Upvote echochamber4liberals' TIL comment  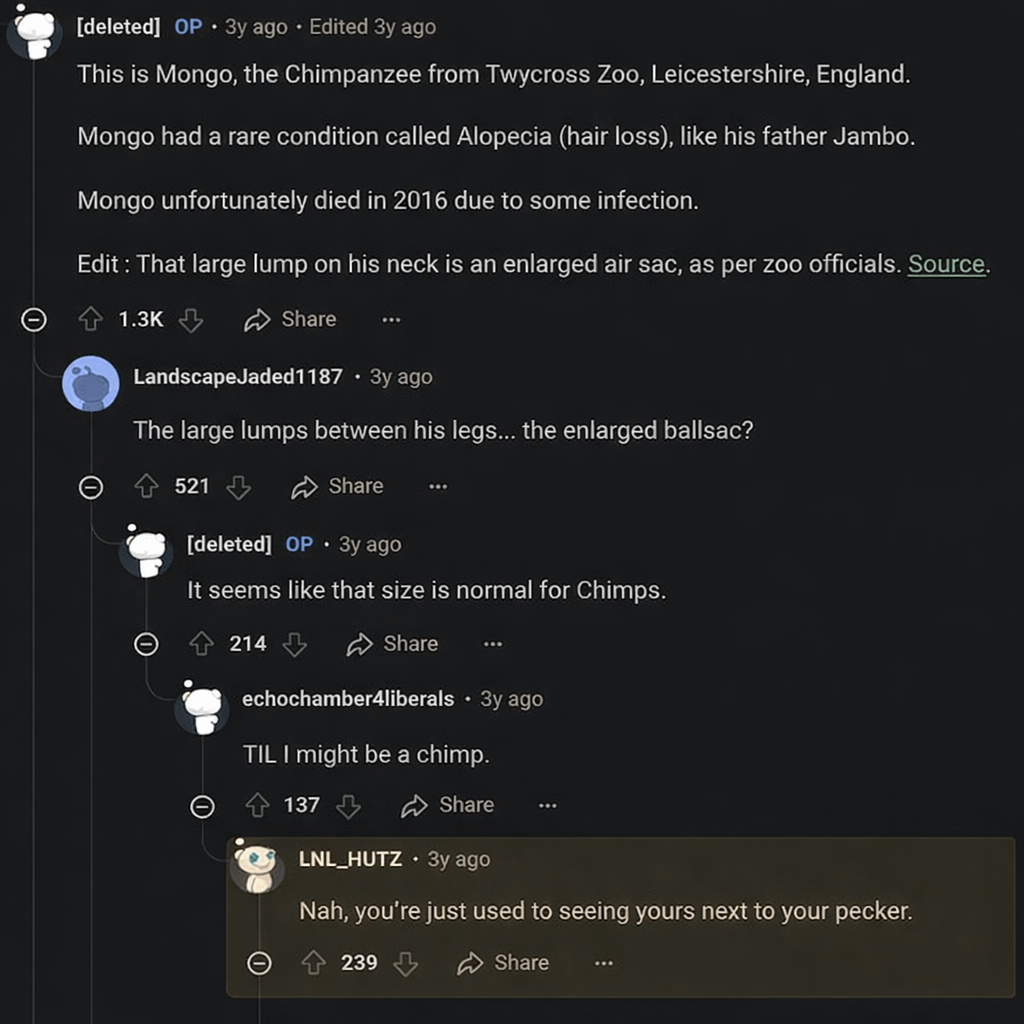coord(257,805)
